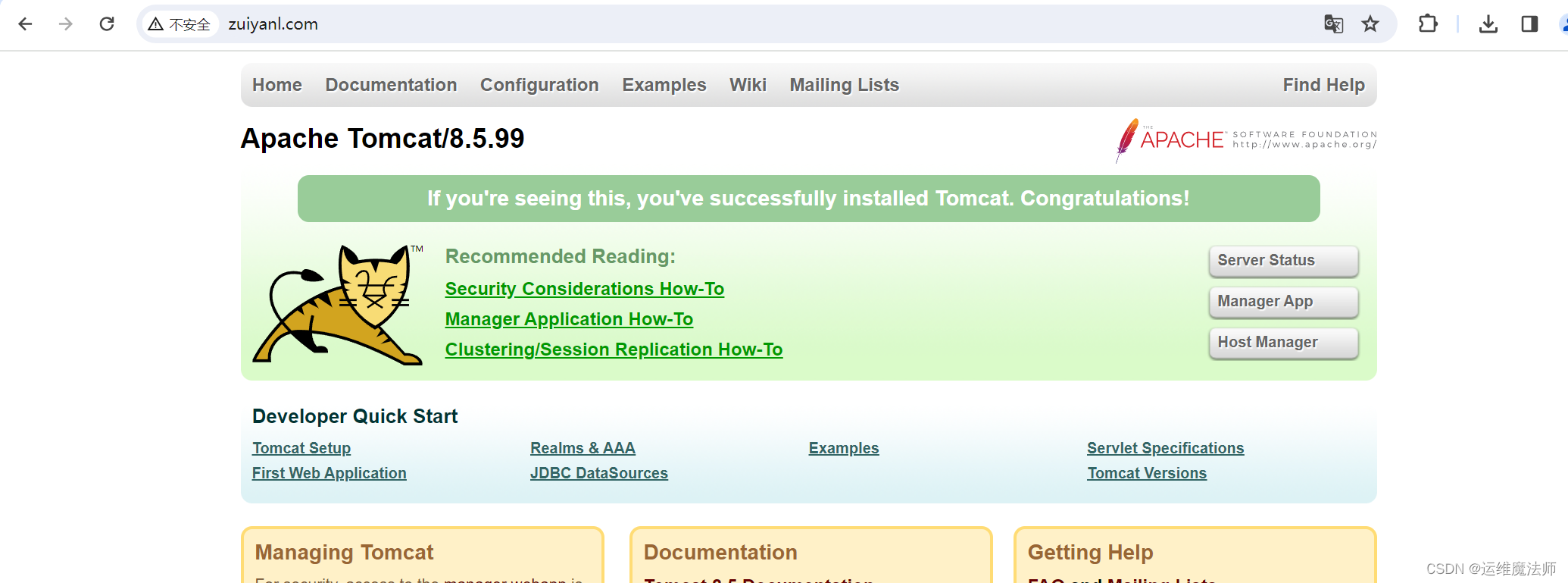Click the Apache Tomcat/8.5.99 heading
The height and width of the screenshot is (583, 1568).
pos(383,139)
